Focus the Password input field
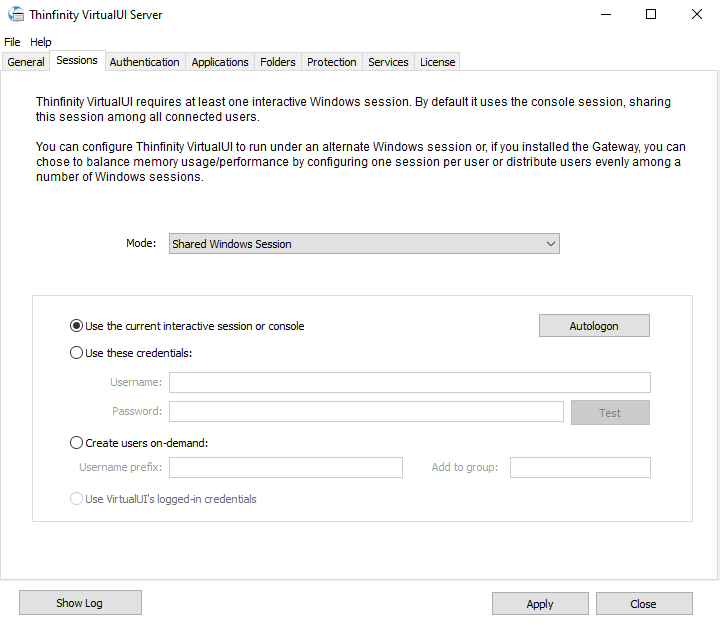This screenshot has width=720, height=628. (366, 411)
